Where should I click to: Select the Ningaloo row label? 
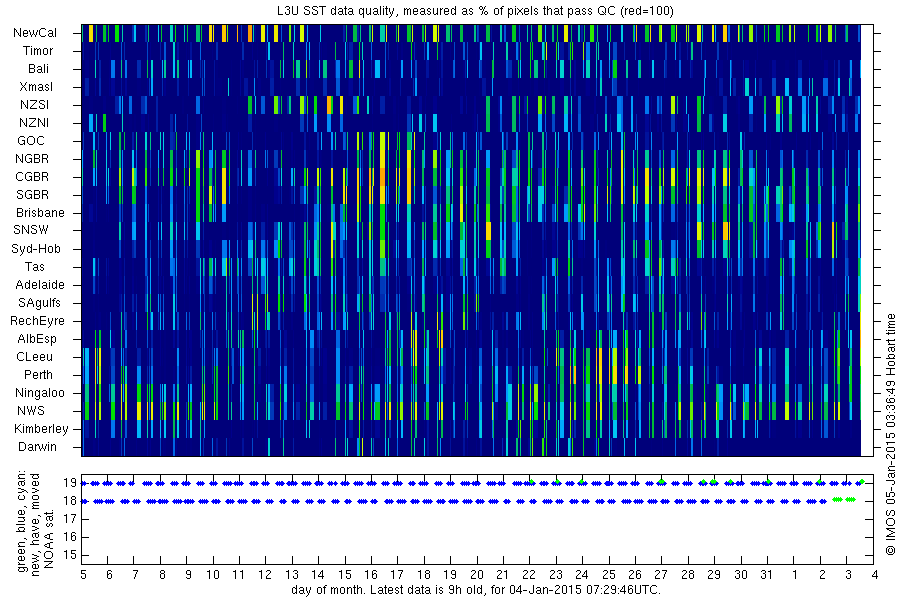click(x=40, y=393)
